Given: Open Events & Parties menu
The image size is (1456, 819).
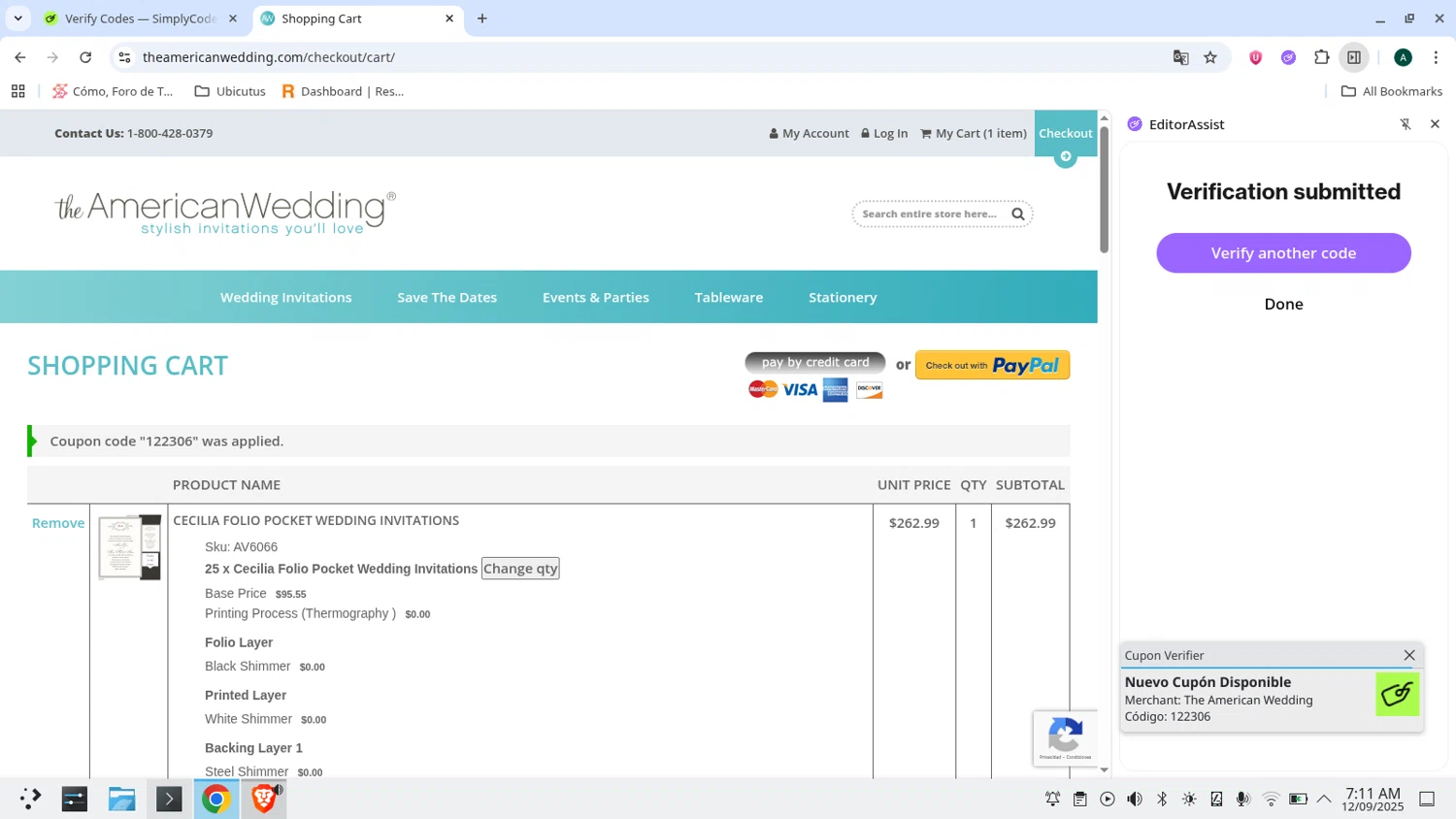Looking at the screenshot, I should pyautogui.click(x=596, y=297).
